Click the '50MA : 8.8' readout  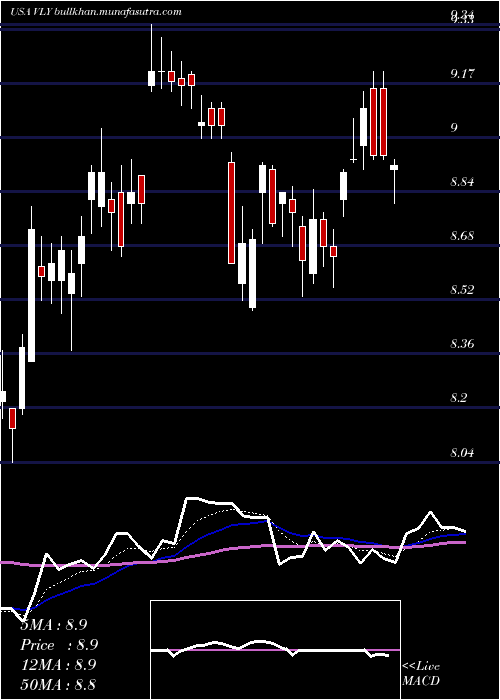pyautogui.click(x=58, y=684)
